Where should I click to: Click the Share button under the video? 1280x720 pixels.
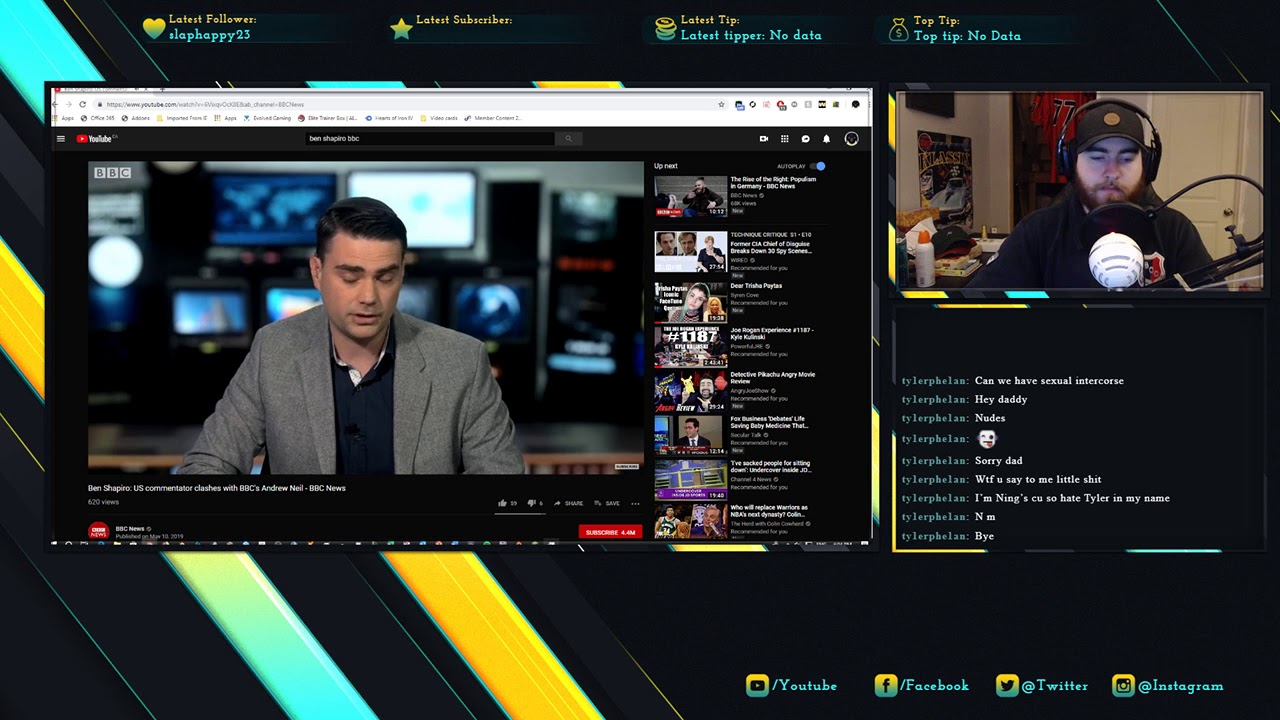569,503
